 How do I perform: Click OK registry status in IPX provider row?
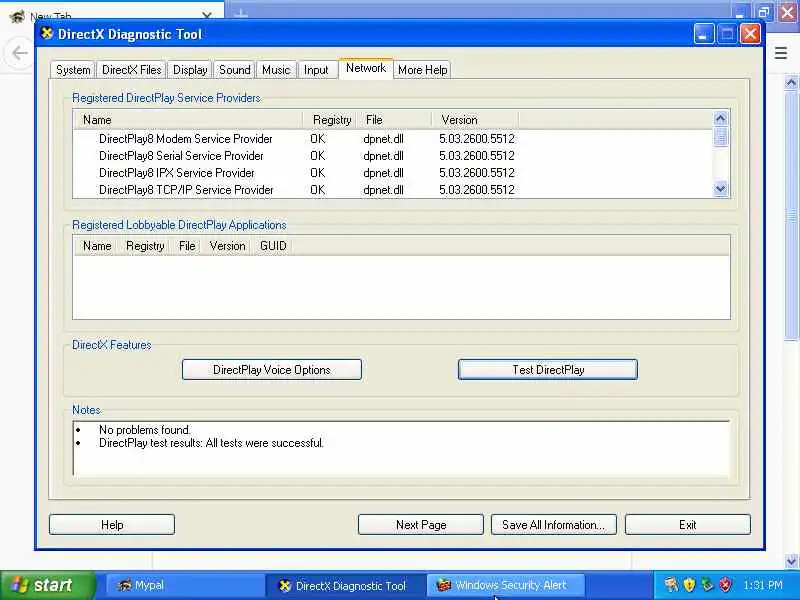317,173
